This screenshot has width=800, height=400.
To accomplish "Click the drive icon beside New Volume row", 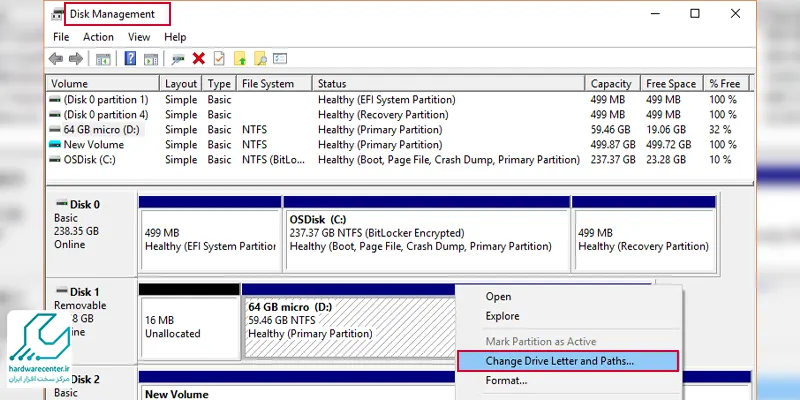I will coord(55,145).
